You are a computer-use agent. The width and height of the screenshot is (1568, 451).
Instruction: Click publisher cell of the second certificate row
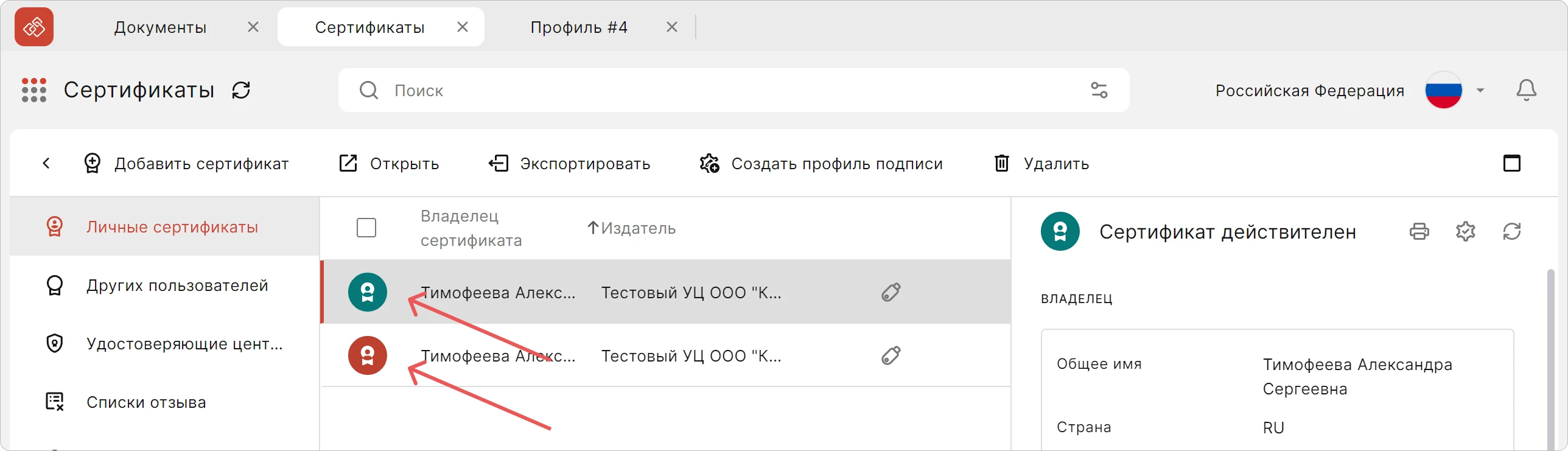click(x=691, y=356)
